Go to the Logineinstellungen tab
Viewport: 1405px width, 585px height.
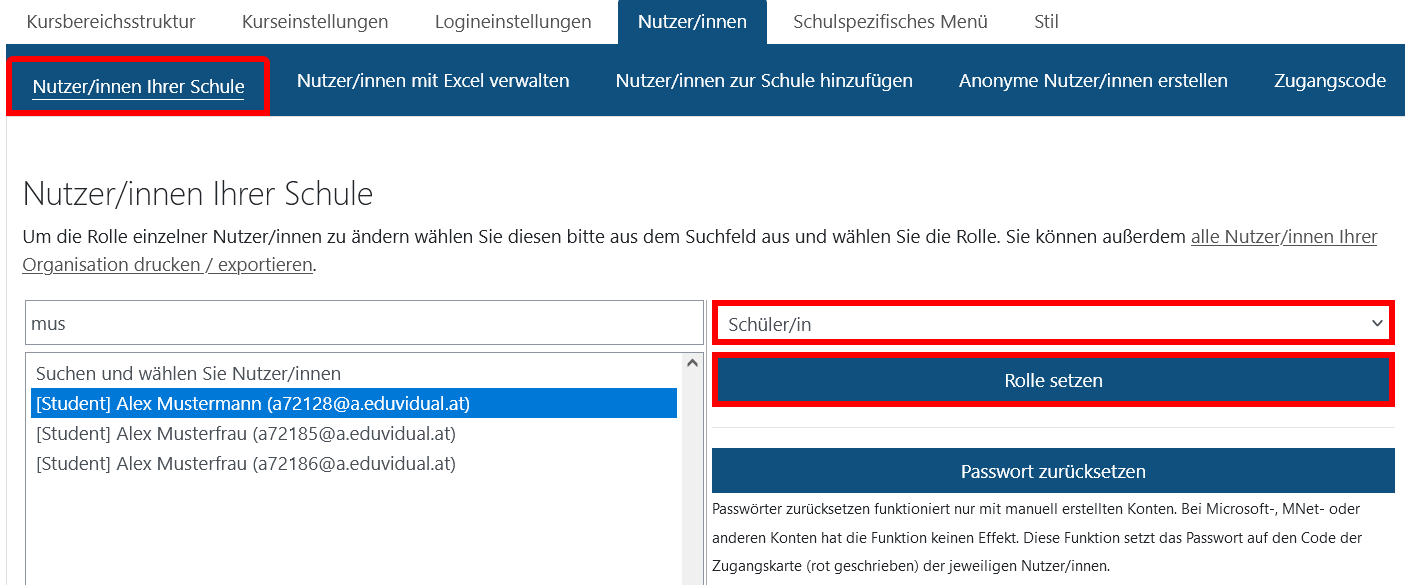513,22
